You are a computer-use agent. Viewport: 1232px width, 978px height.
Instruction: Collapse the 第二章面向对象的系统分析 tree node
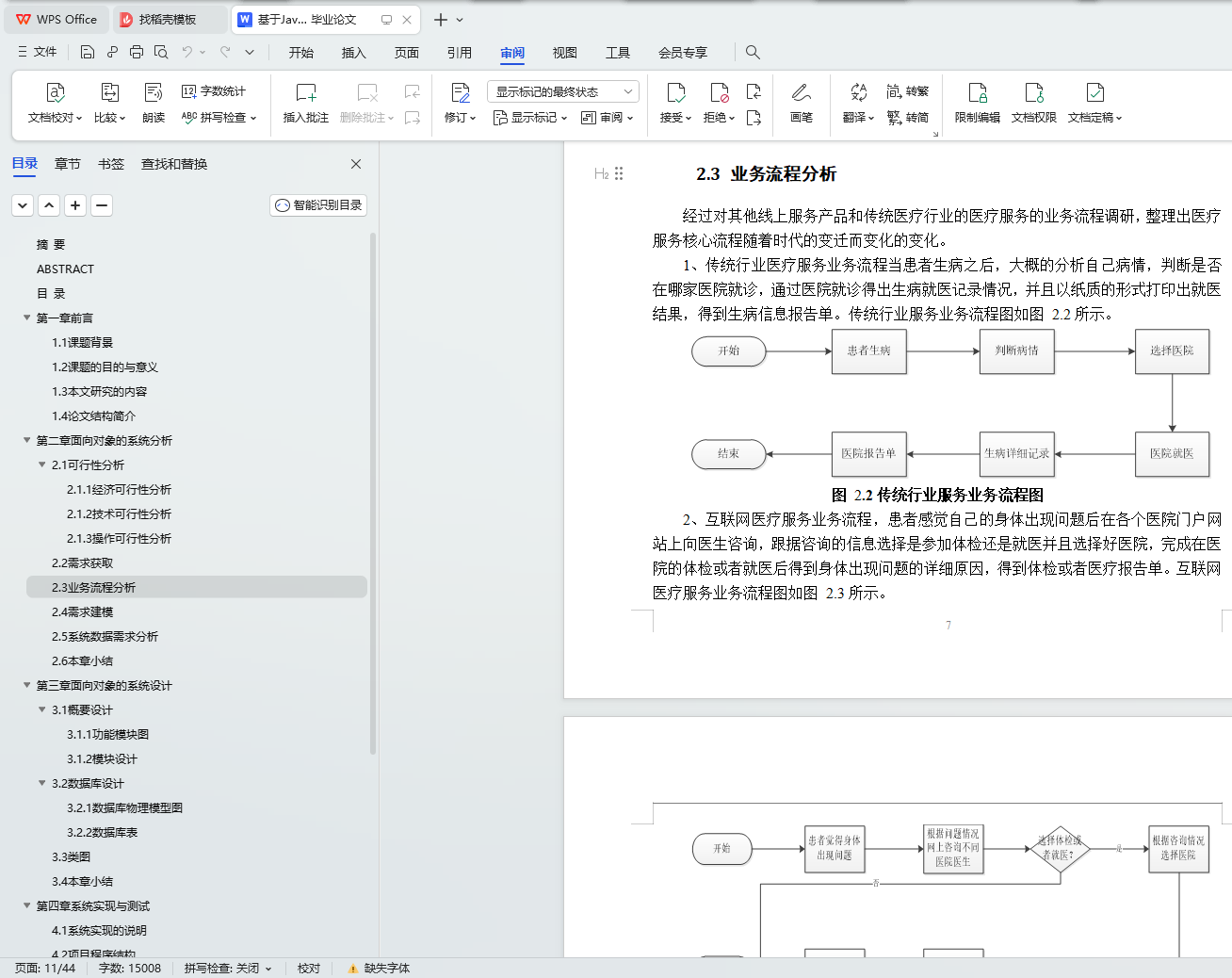pos(27,440)
